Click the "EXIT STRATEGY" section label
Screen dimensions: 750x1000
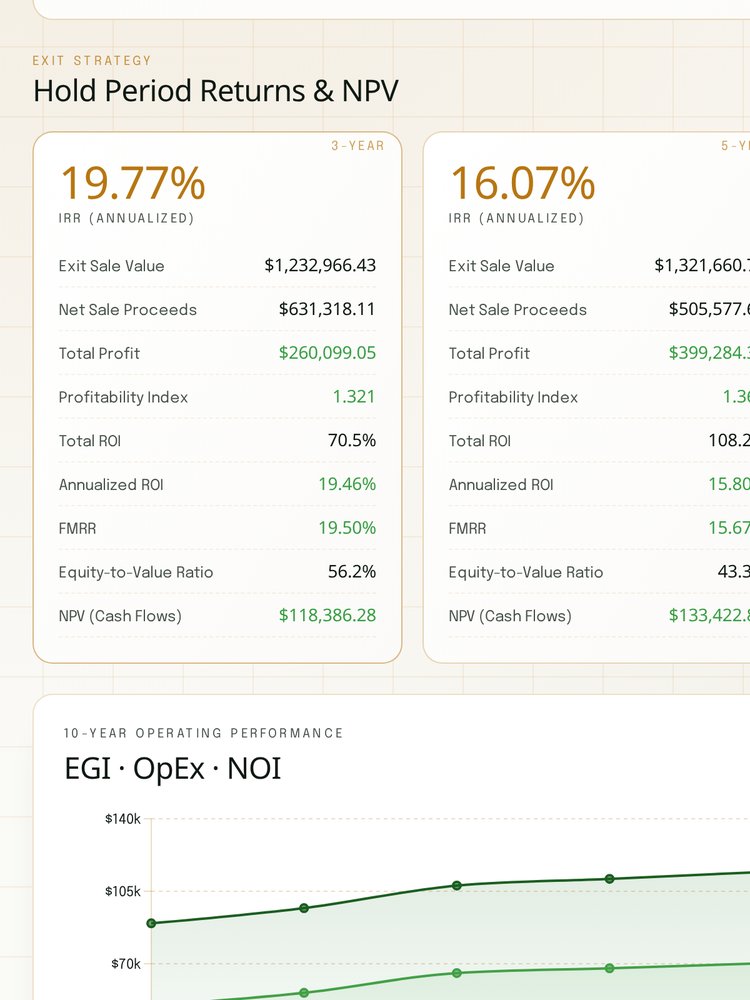tap(92, 61)
